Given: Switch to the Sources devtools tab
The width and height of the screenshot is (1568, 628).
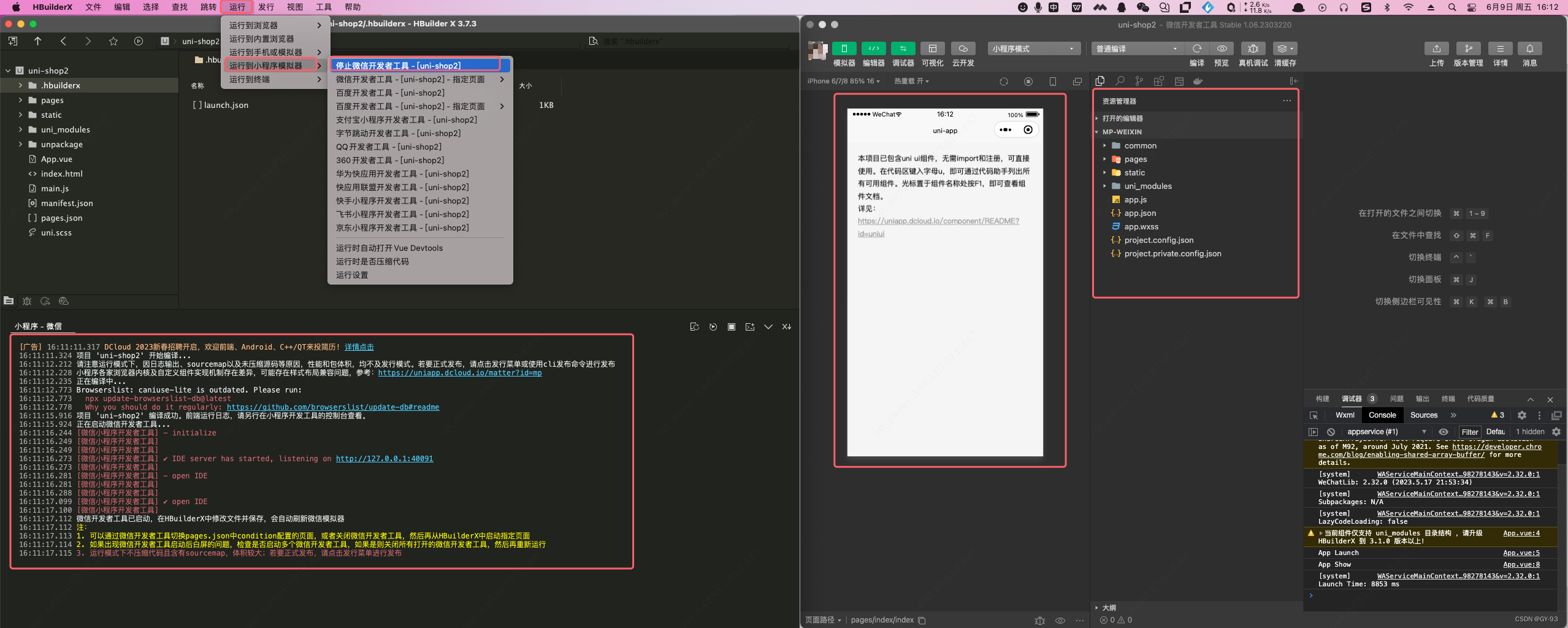Looking at the screenshot, I should pyautogui.click(x=1423, y=415).
